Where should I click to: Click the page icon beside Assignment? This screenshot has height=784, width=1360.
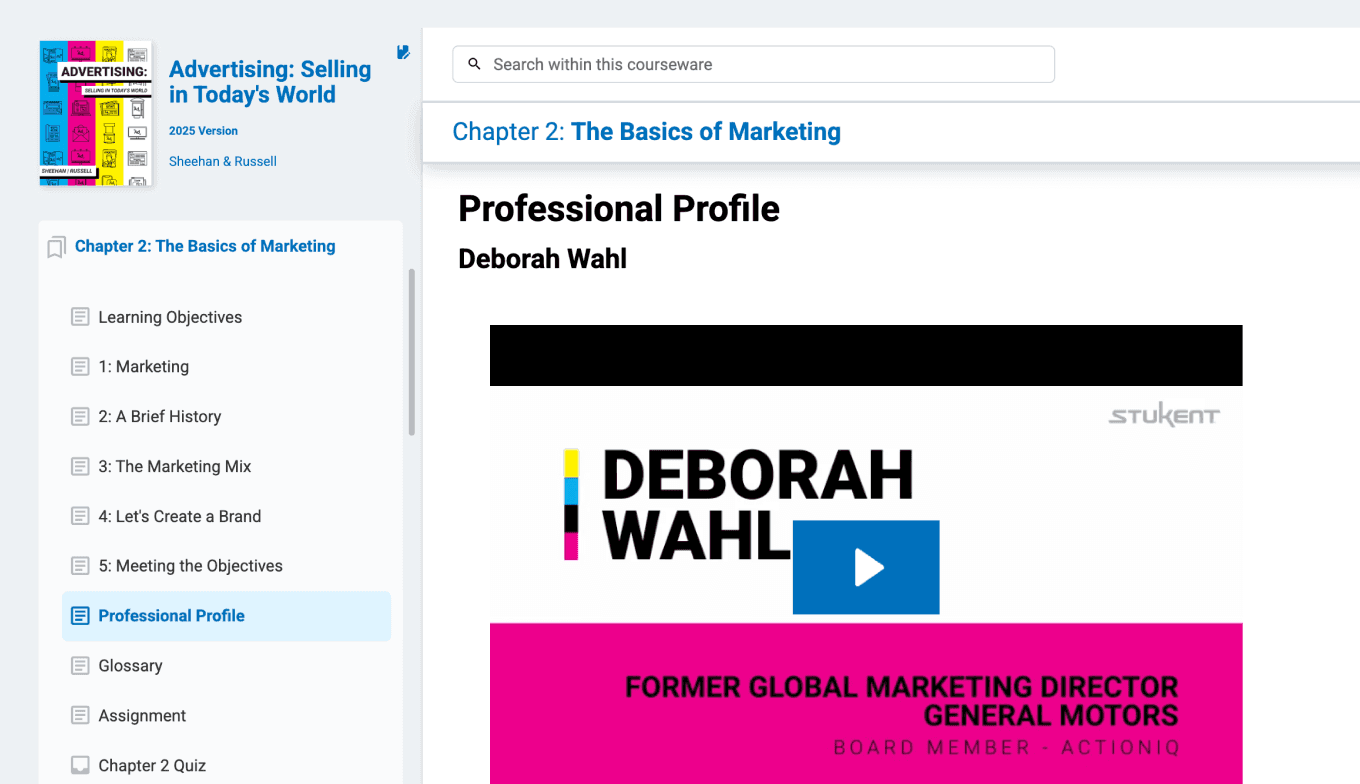click(80, 716)
